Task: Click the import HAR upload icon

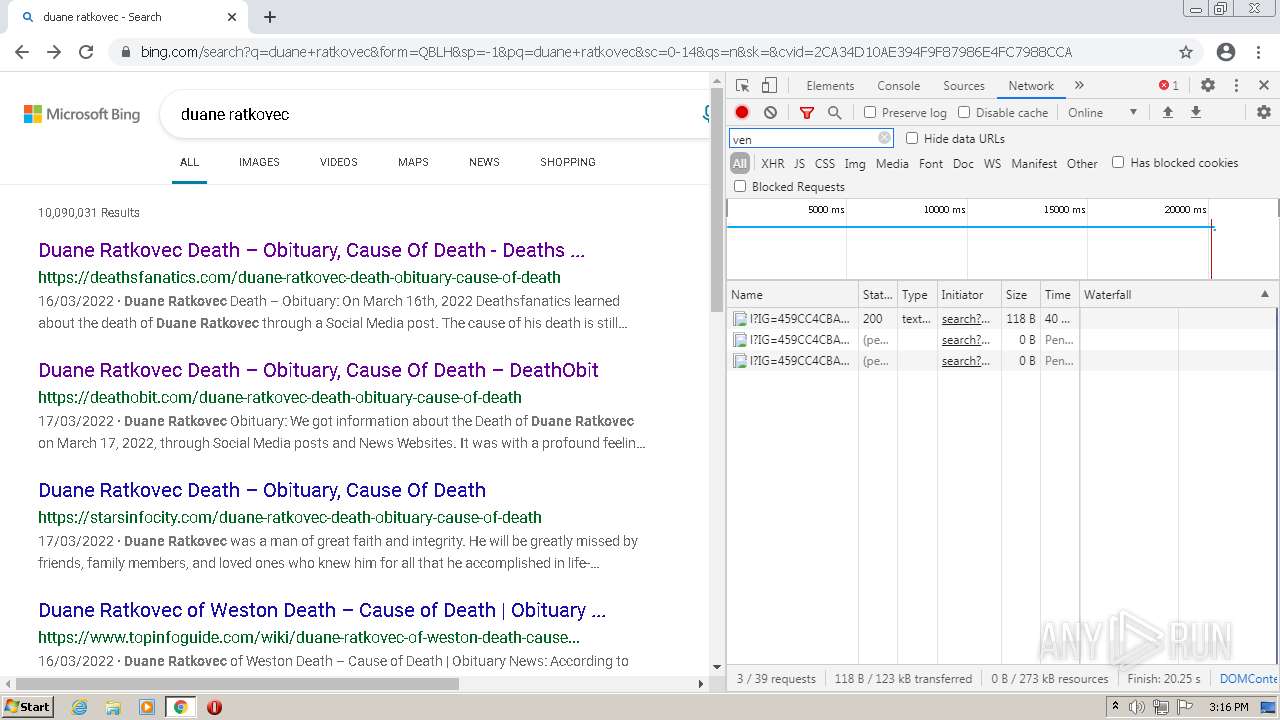Action: pos(1167,113)
